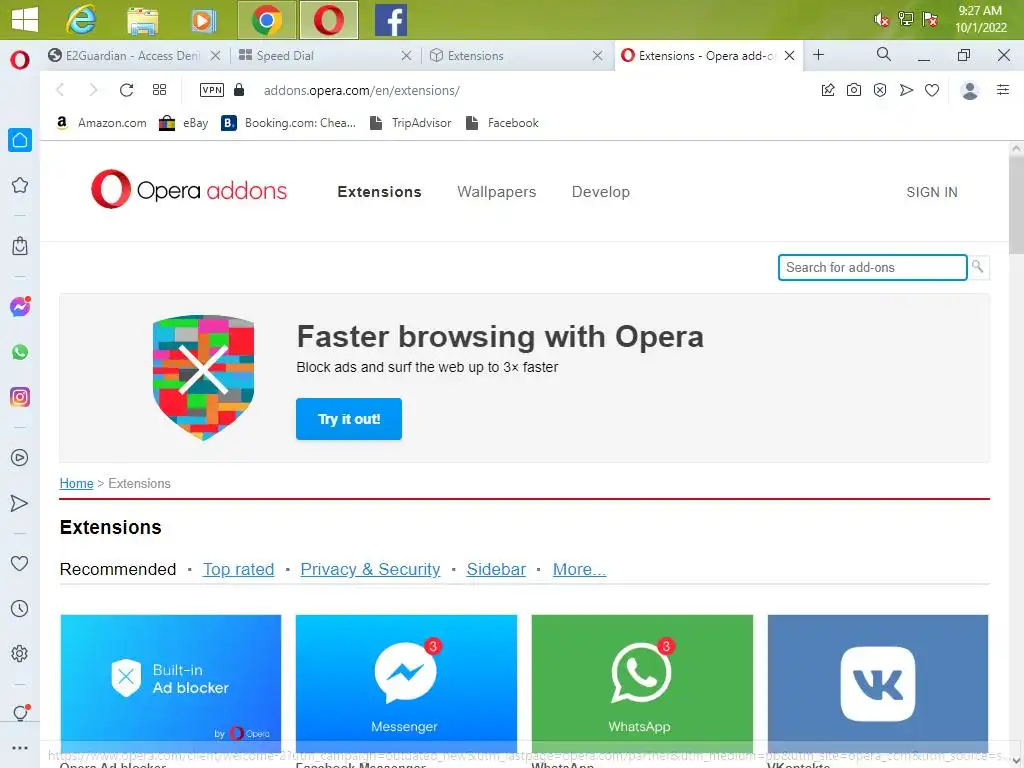The height and width of the screenshot is (768, 1024).
Task: Open WhatsApp in the Opera sidebar
Action: point(20,352)
